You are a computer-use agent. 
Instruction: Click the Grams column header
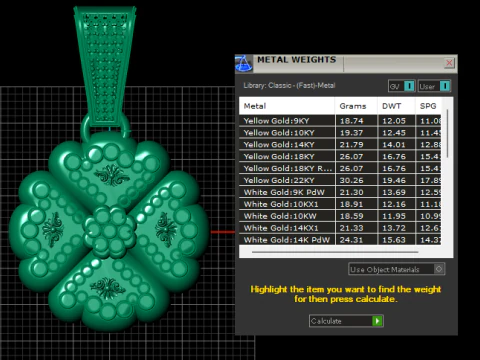(x=356, y=106)
